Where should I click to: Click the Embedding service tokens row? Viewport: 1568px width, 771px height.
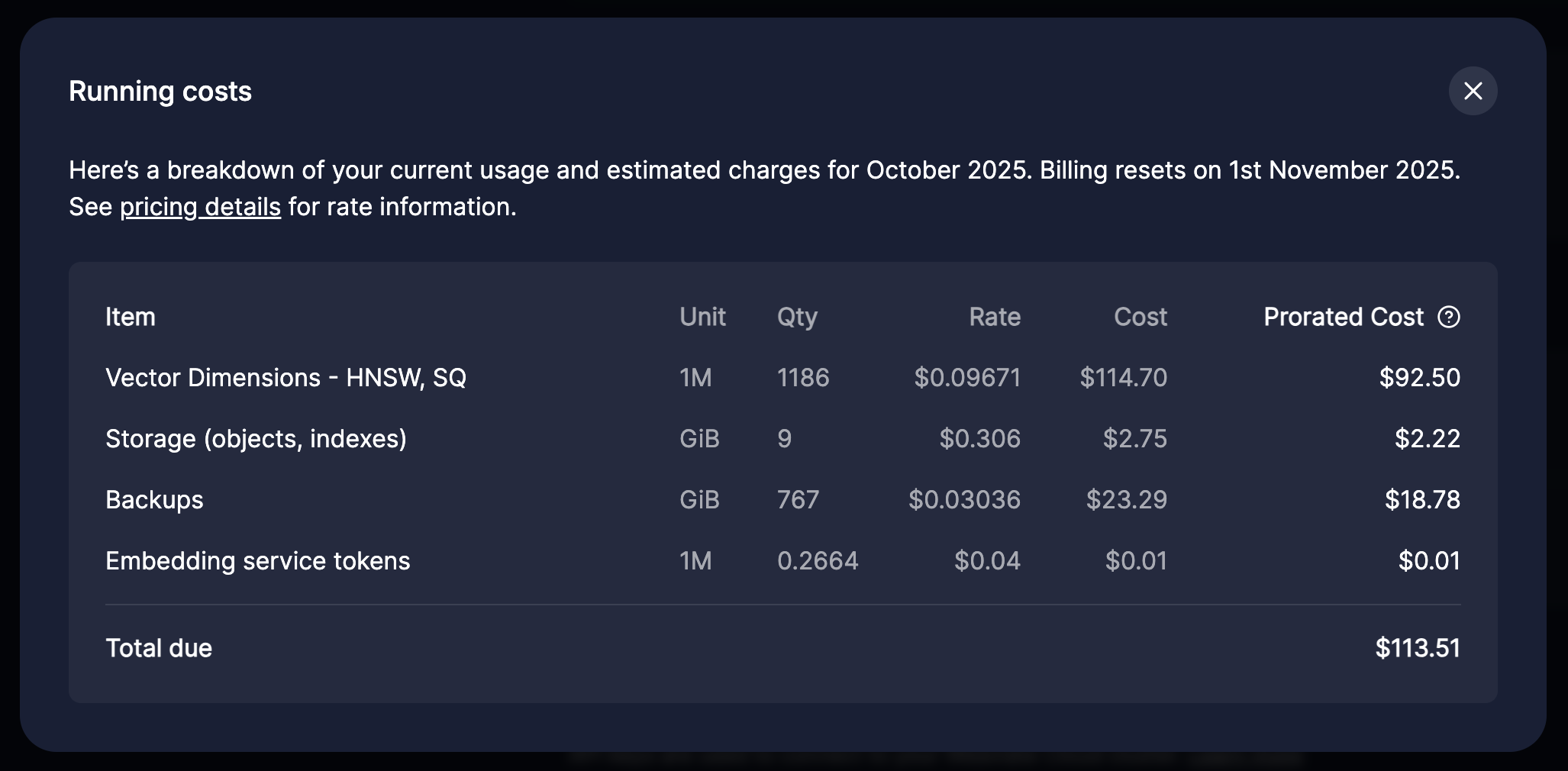click(258, 560)
